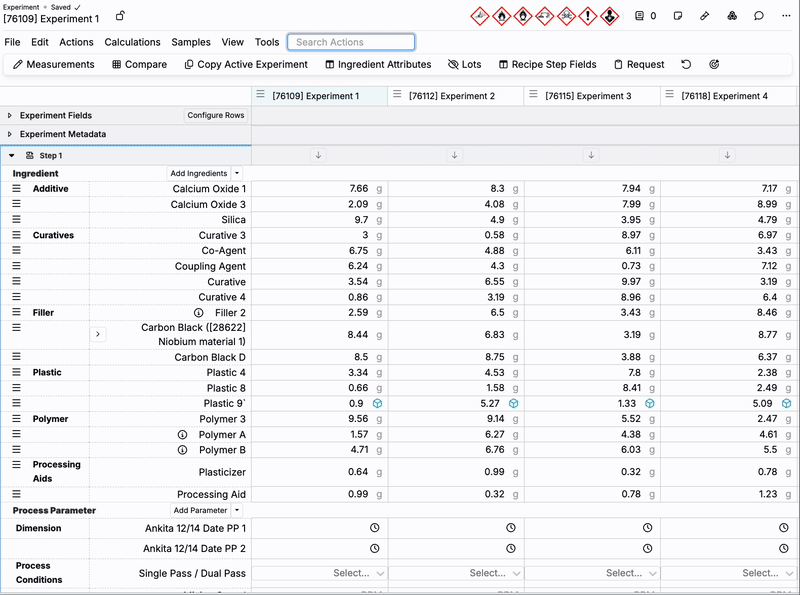Collapse the Step 1 section
Viewport: 800px width, 595px height.
[11, 156]
